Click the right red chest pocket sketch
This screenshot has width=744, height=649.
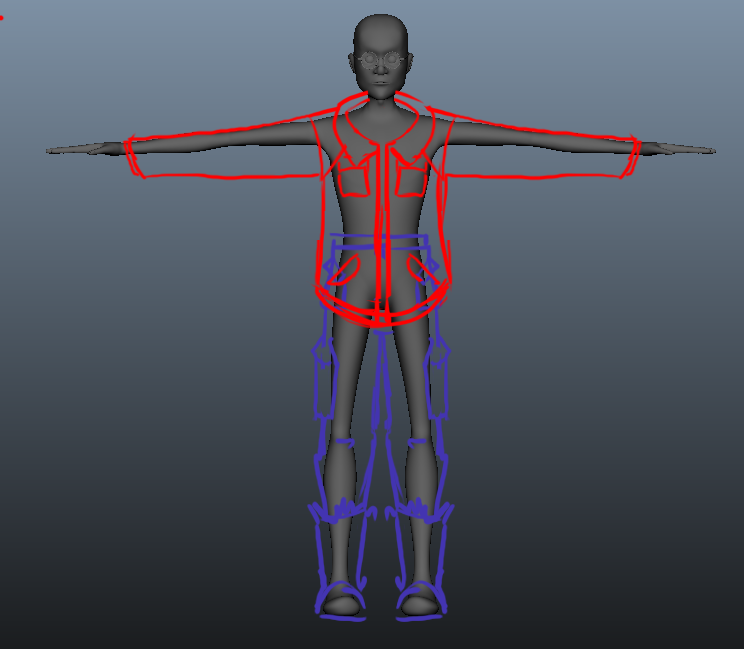[x=412, y=177]
